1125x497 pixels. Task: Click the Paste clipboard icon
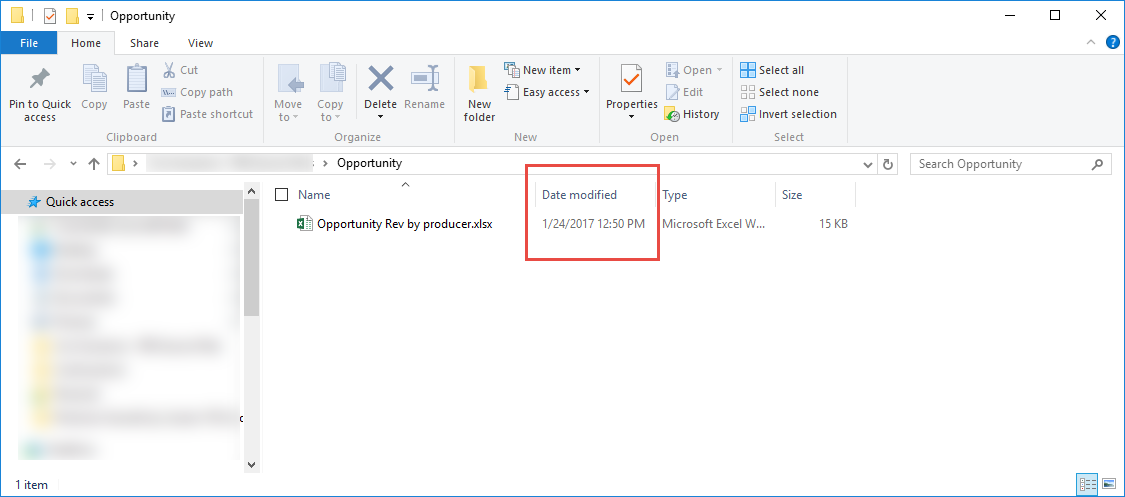[136, 79]
